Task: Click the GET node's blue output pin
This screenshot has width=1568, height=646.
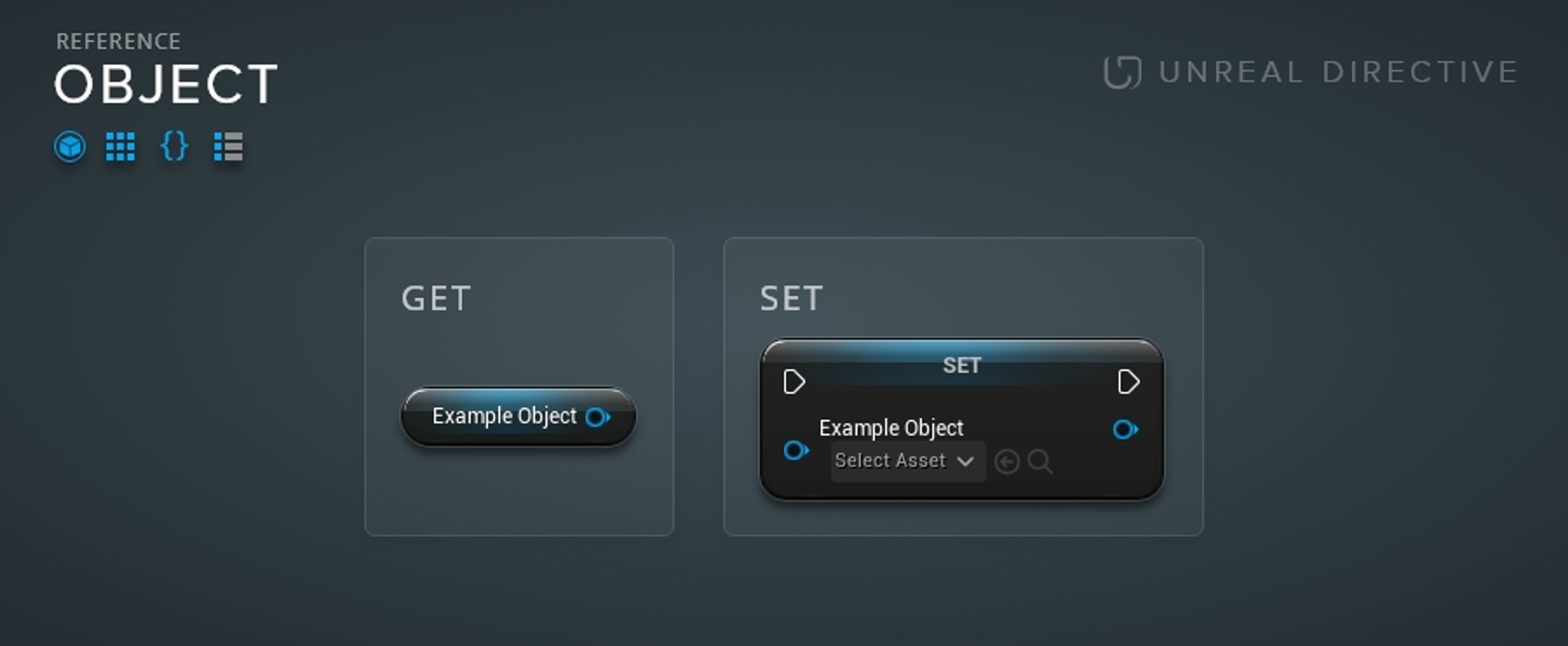Action: click(597, 417)
